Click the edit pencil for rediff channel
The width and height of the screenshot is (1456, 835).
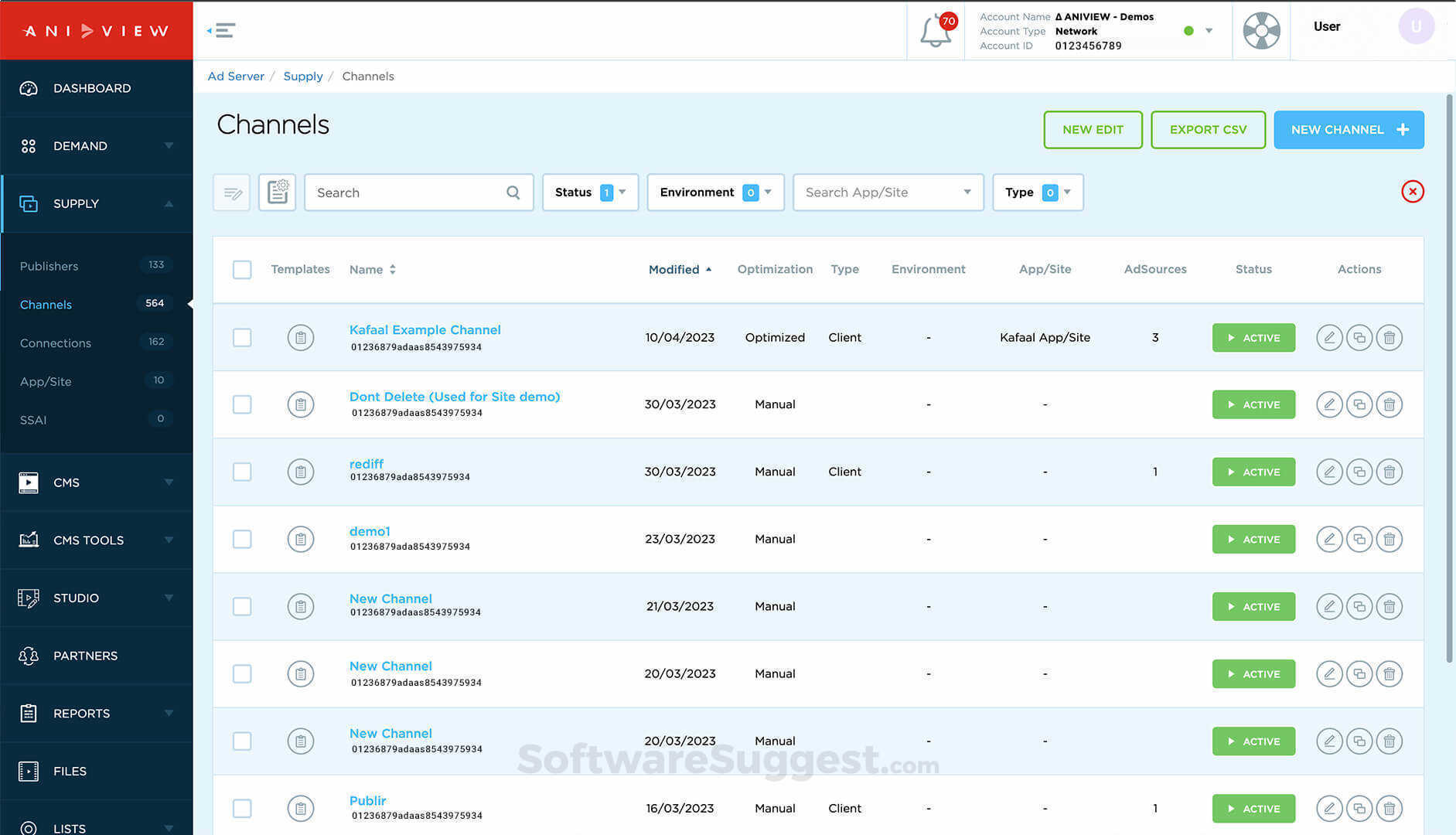[1329, 472]
